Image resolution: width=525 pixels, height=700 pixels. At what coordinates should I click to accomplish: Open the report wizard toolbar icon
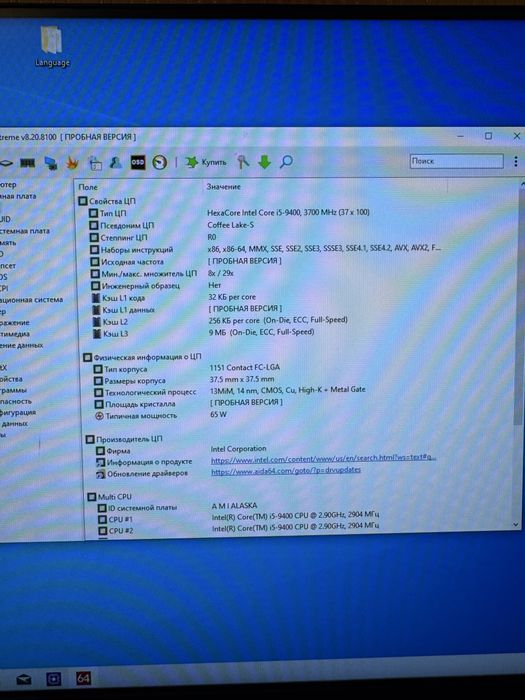point(95,163)
